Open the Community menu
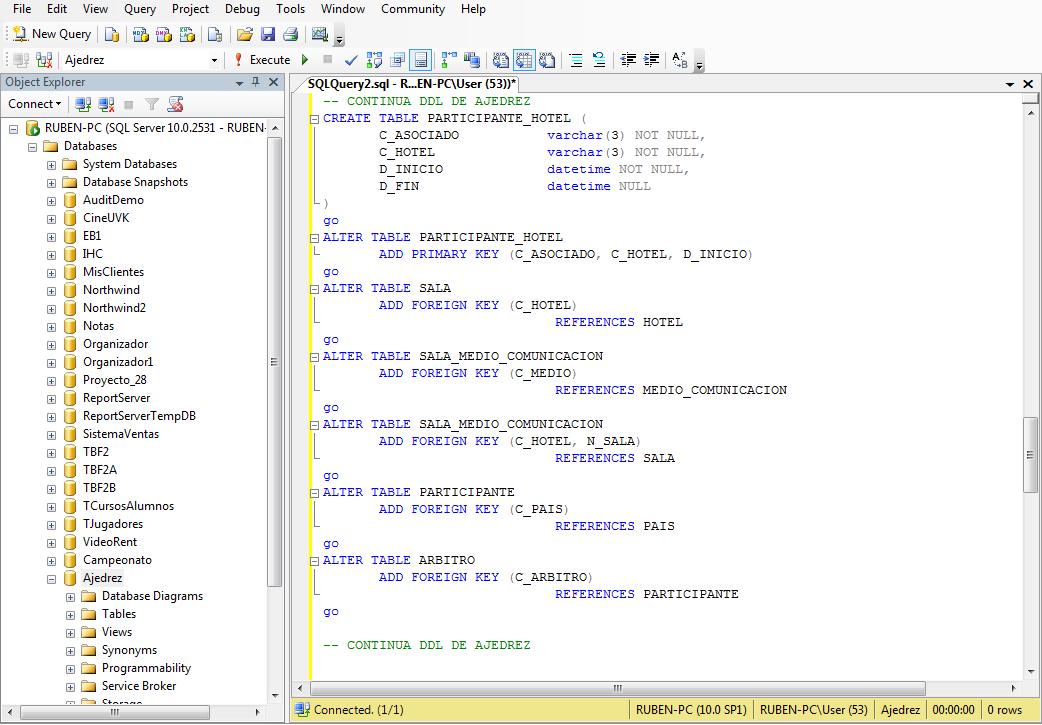 pos(412,9)
